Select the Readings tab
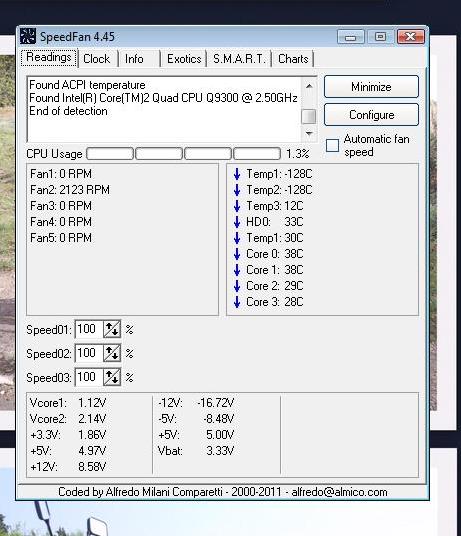This screenshot has height=536, width=461. (x=49, y=57)
